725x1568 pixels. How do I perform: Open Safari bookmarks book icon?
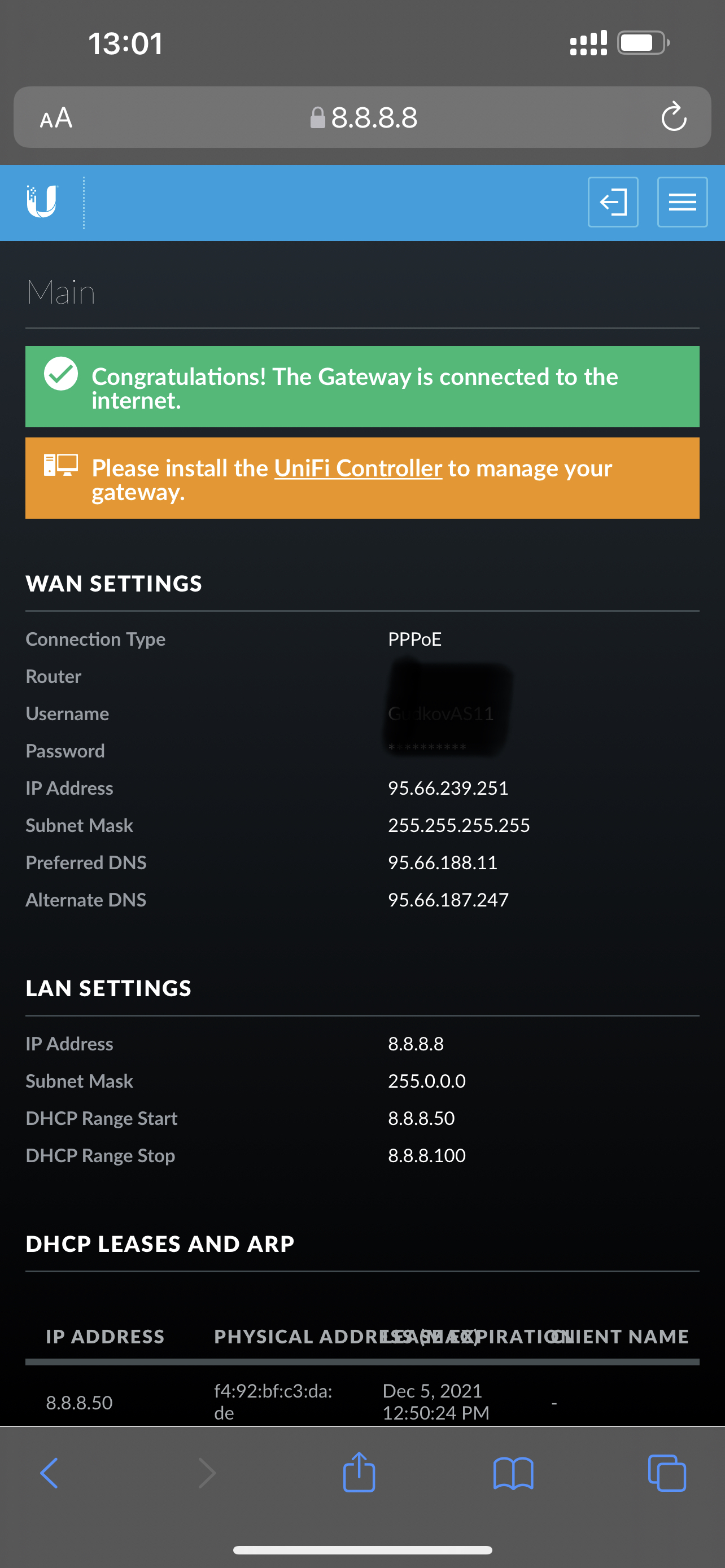pos(513,1473)
